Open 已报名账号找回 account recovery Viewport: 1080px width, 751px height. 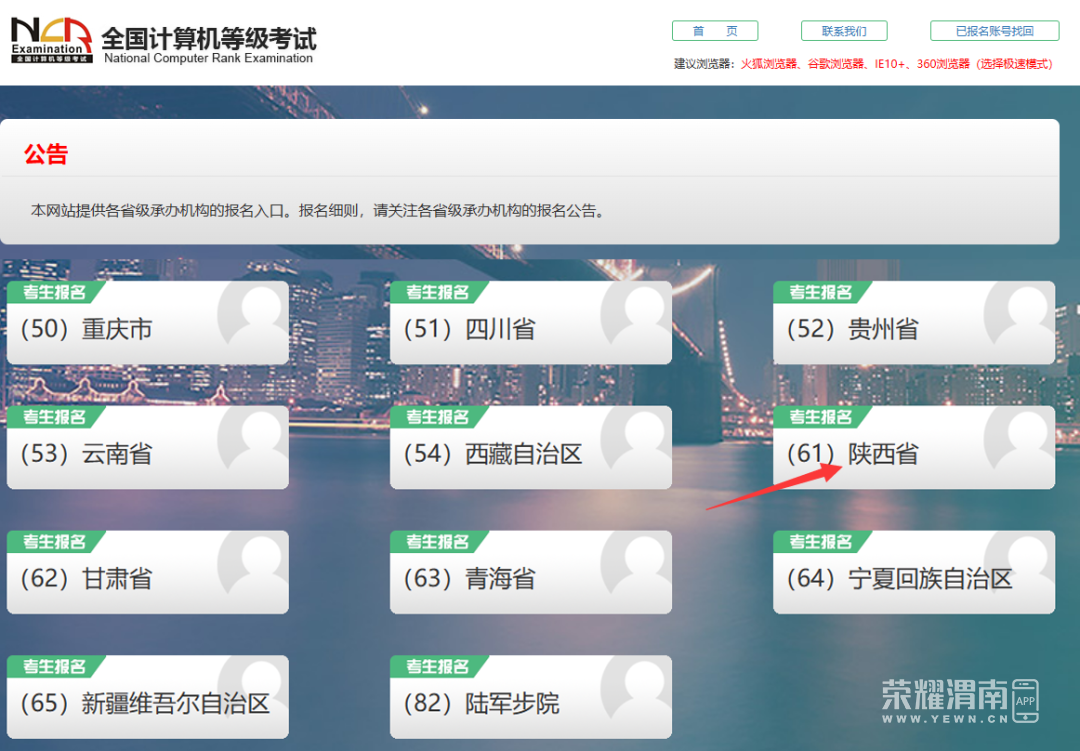[994, 31]
